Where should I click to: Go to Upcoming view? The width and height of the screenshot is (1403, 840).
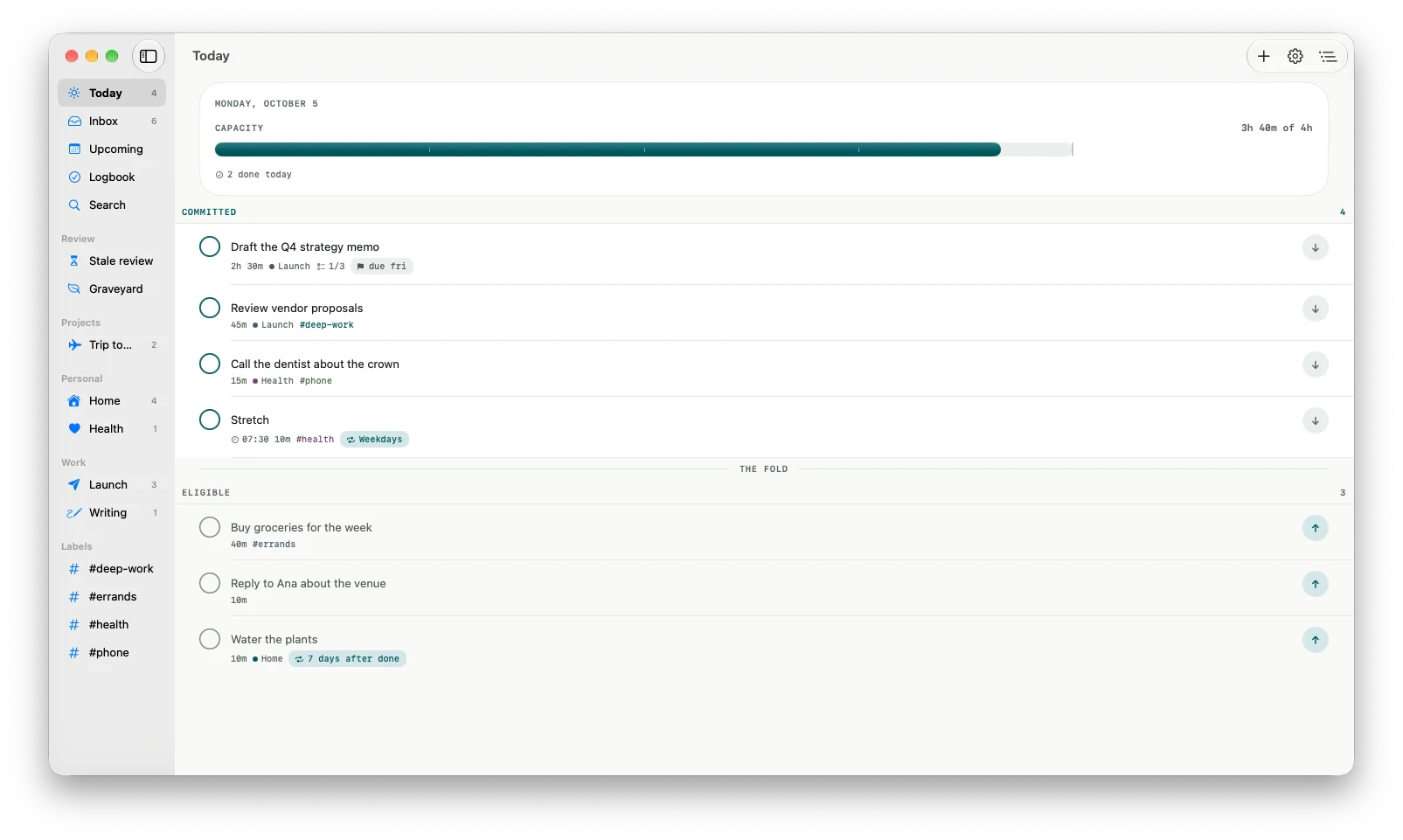point(112,149)
